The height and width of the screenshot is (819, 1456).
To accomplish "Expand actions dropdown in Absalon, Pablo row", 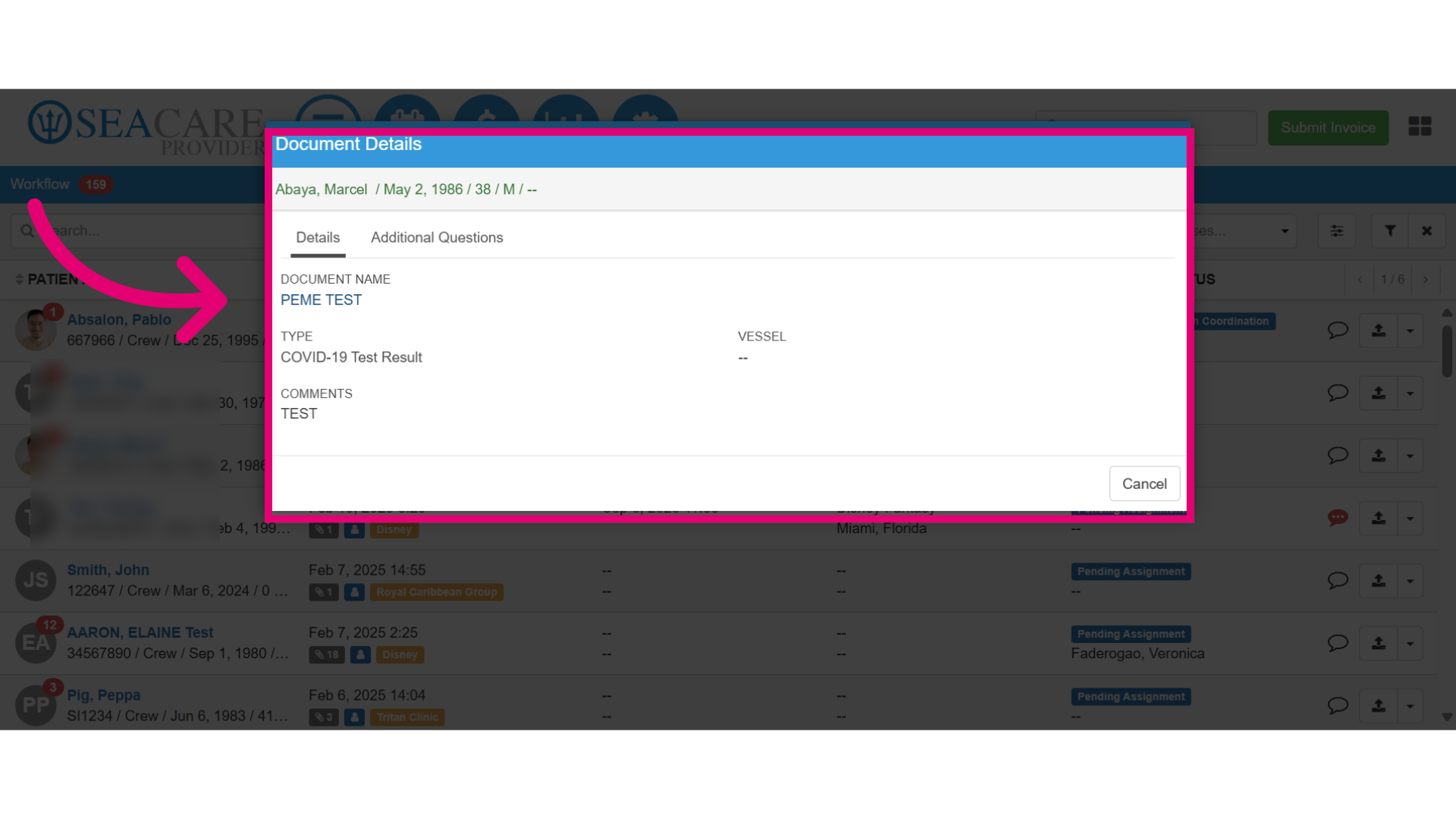I will (1410, 331).
